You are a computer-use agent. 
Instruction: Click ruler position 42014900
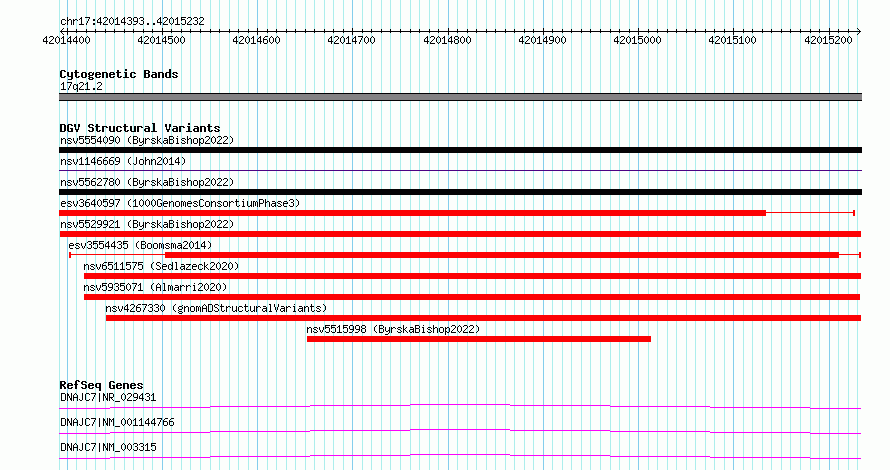click(542, 40)
